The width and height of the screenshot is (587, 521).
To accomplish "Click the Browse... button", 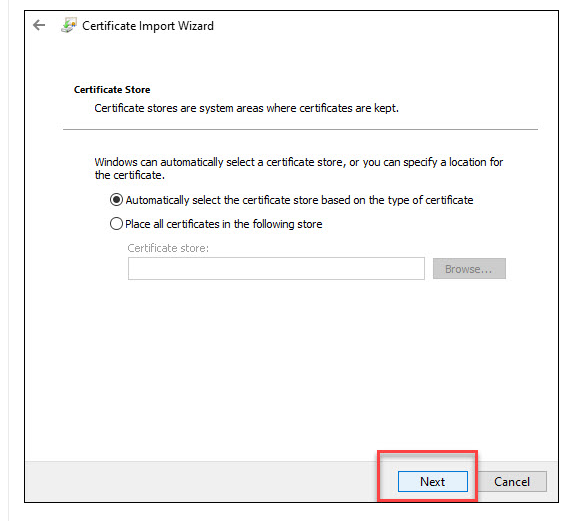I will [x=469, y=268].
